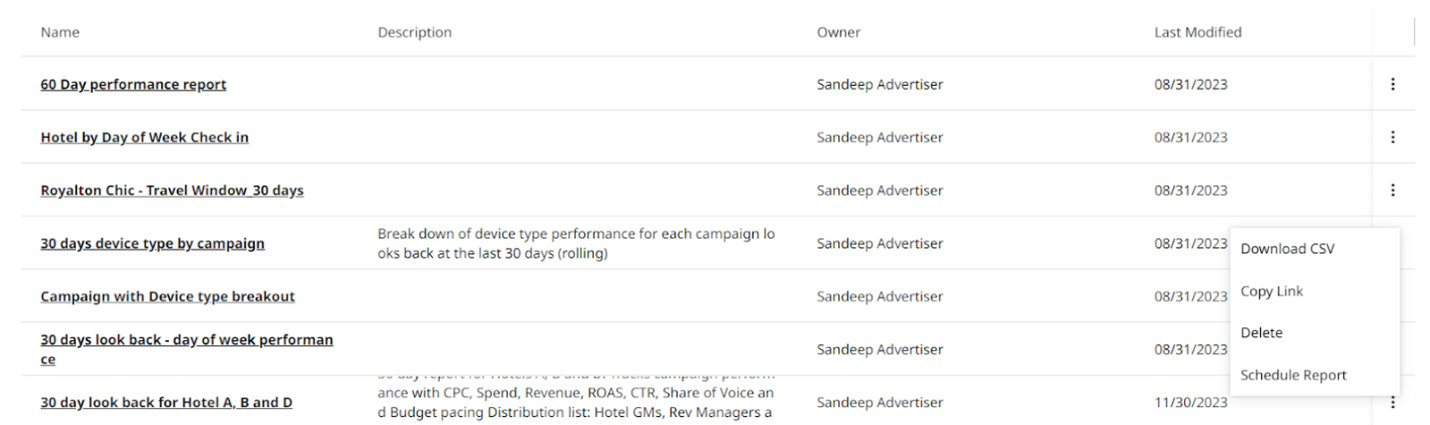Open 30 day look back for Hotel A, B and D
The image size is (1430, 425).
[x=166, y=403]
